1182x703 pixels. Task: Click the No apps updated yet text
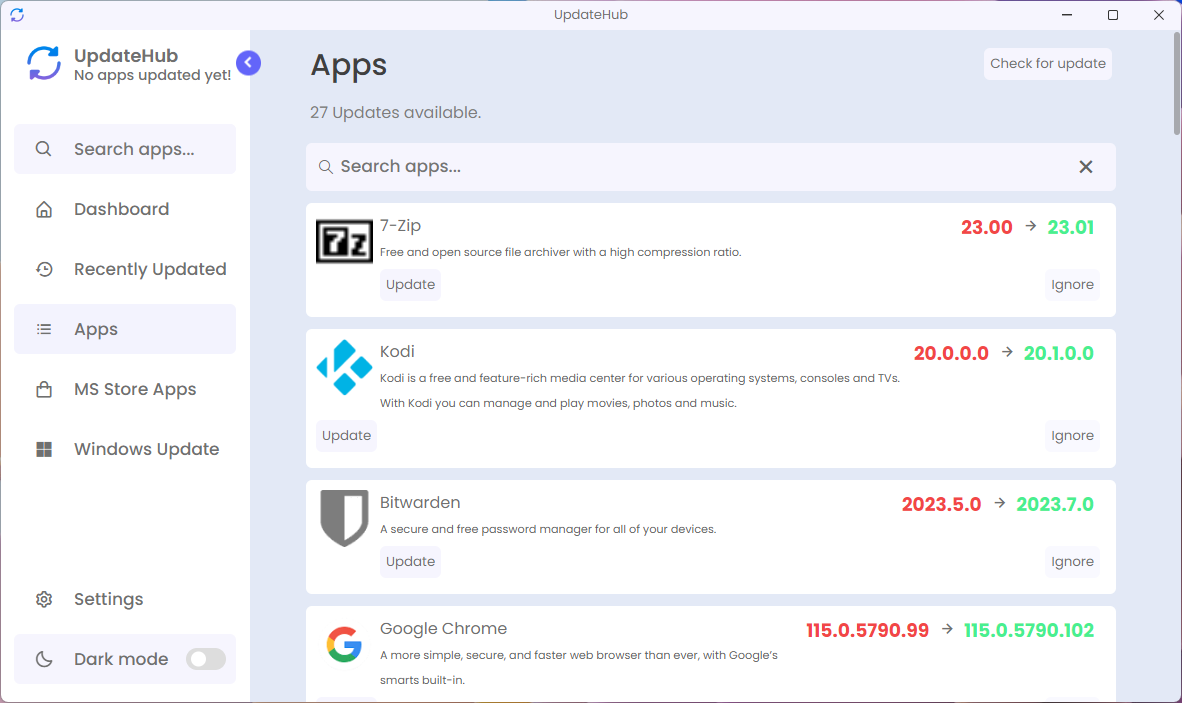(x=152, y=75)
